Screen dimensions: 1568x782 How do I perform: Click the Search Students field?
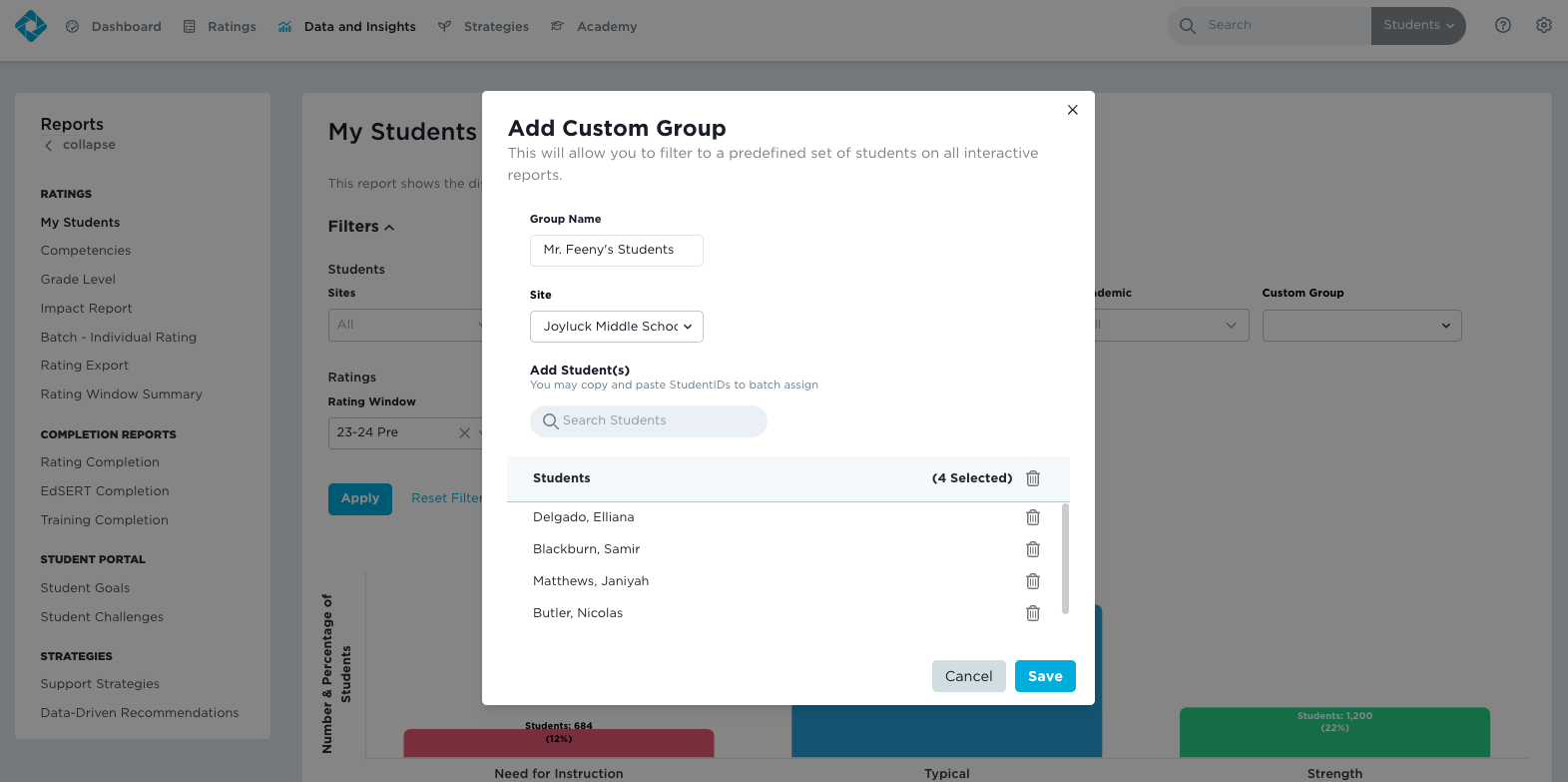tap(649, 421)
